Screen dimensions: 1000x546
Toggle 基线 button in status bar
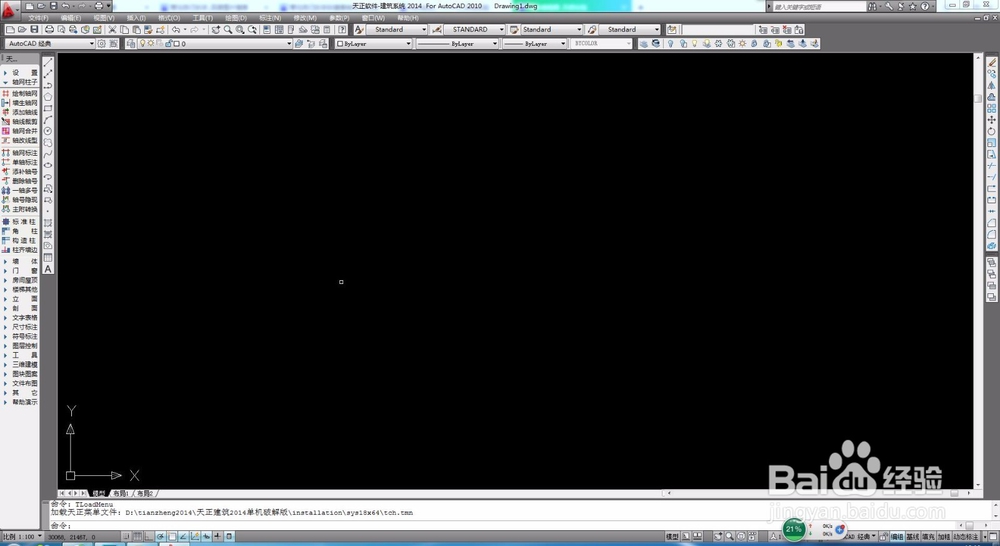click(913, 537)
